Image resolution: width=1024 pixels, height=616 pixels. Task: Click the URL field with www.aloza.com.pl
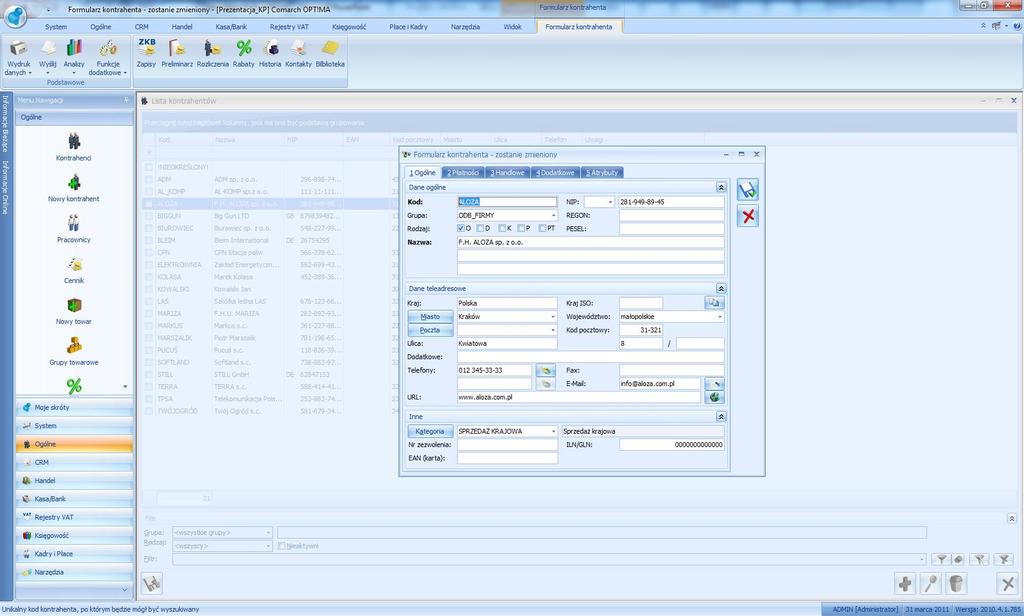[x=579, y=397]
